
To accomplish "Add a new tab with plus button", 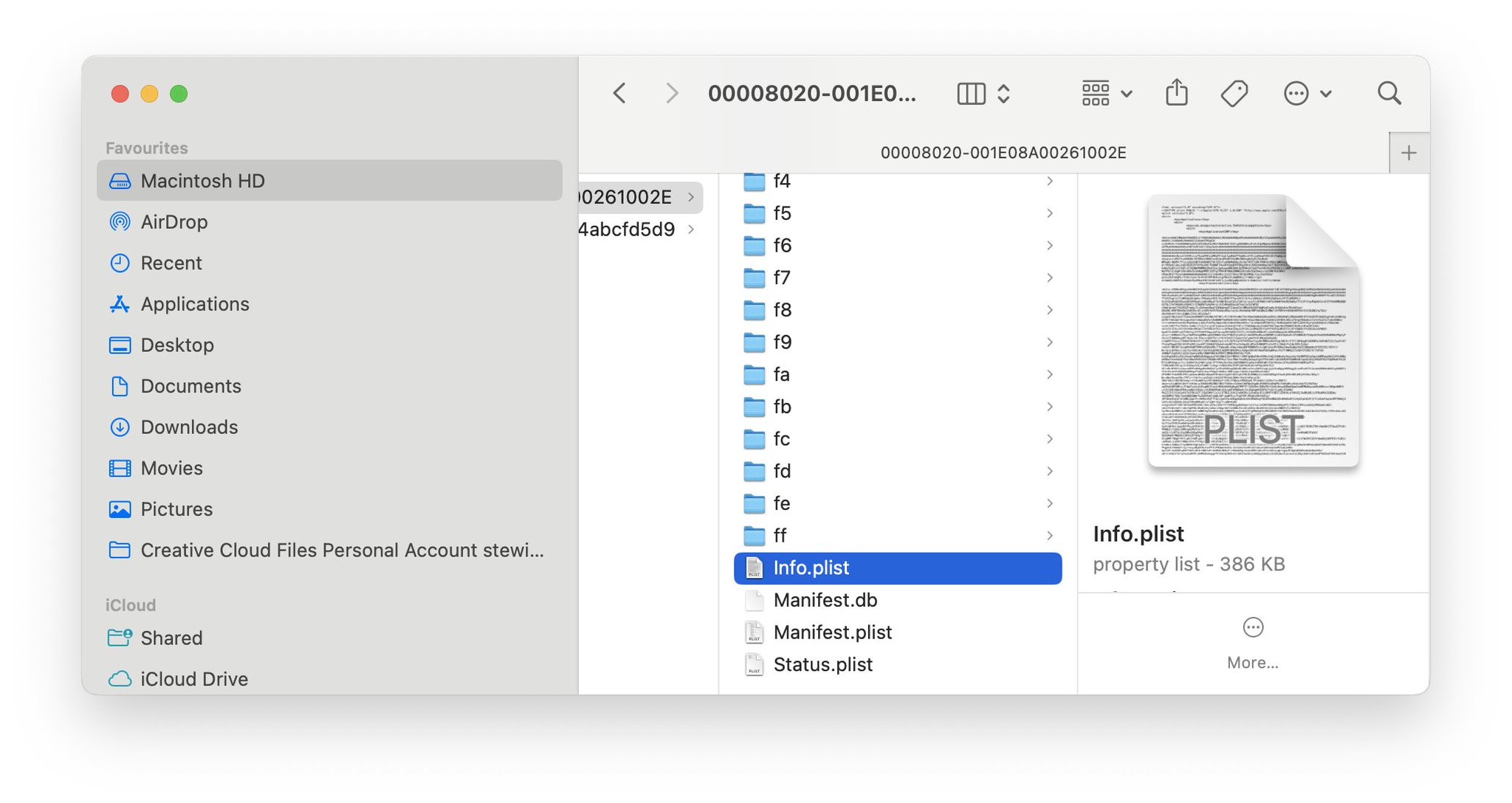I will [1409, 153].
